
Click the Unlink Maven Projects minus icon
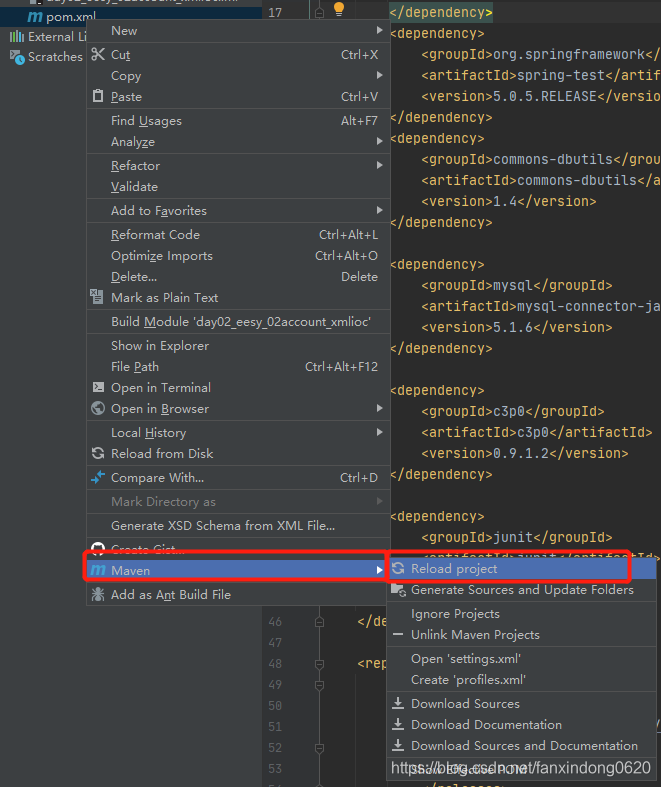pyautogui.click(x=398, y=634)
